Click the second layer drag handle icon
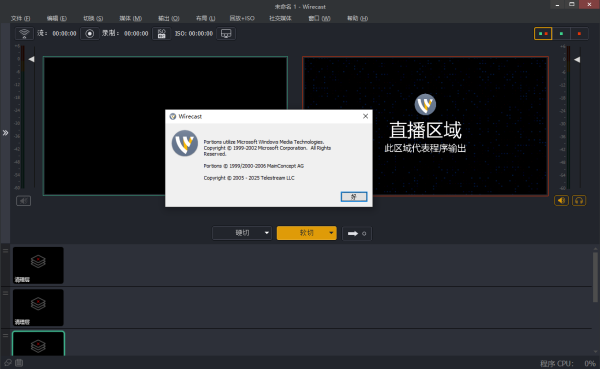This screenshot has height=369, width=600. click(x=6, y=293)
